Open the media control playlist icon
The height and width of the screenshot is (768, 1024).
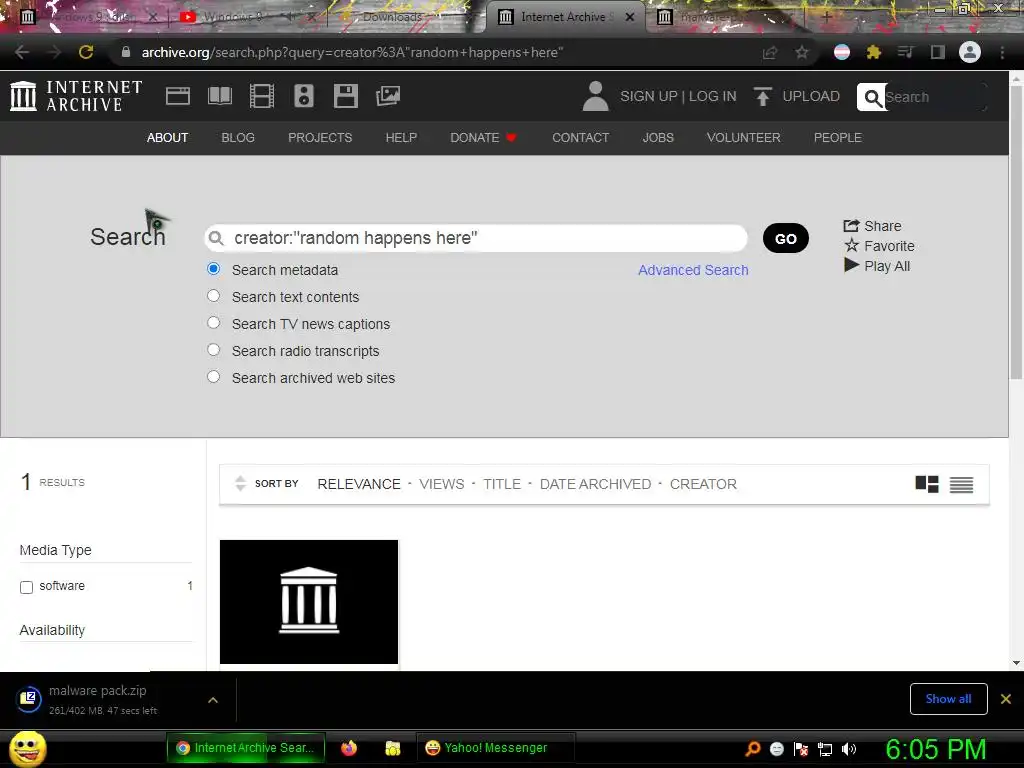point(905,52)
